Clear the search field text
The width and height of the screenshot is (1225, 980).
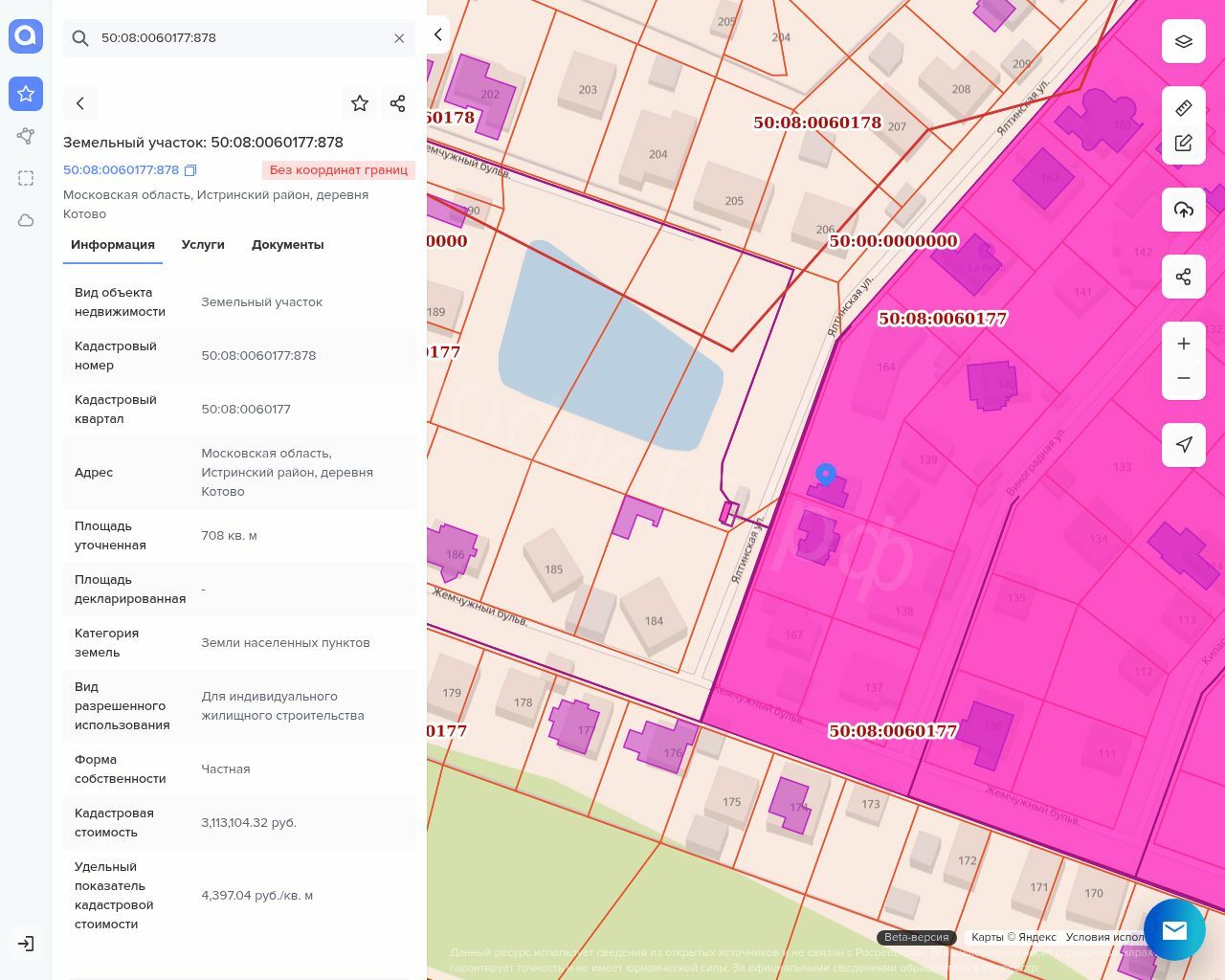pyautogui.click(x=399, y=38)
